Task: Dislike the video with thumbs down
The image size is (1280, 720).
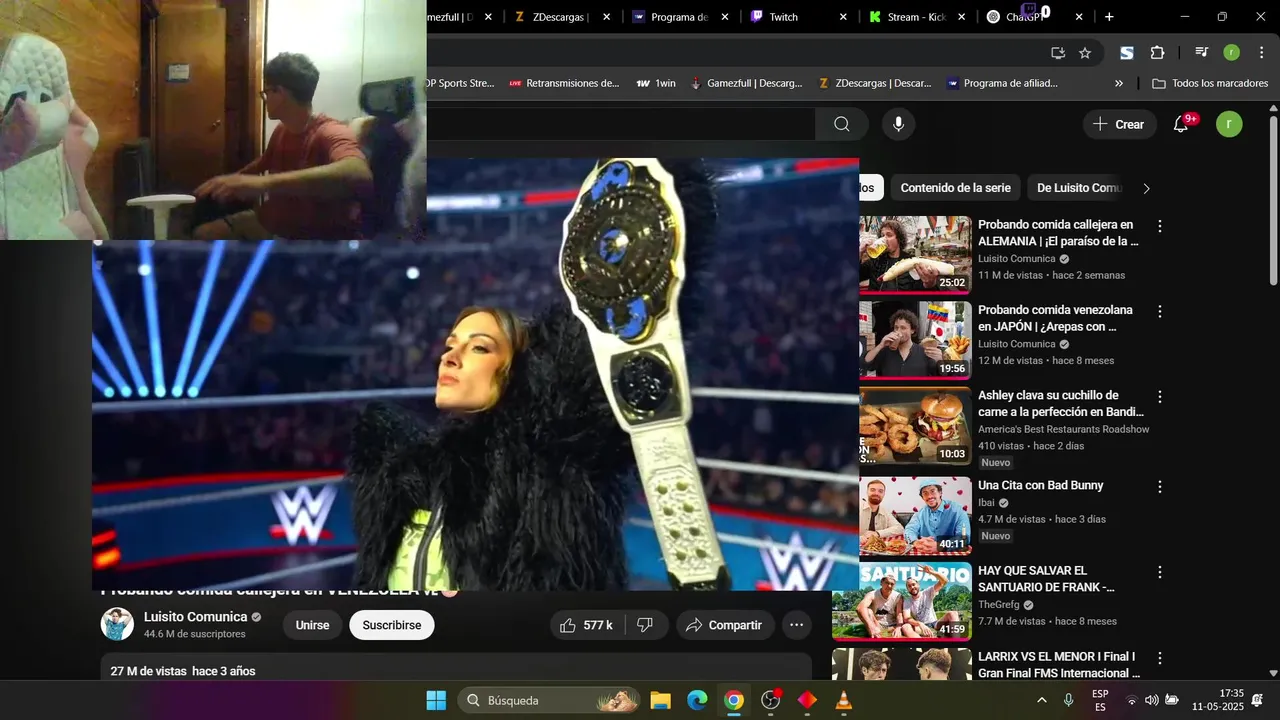Action: coord(646,625)
